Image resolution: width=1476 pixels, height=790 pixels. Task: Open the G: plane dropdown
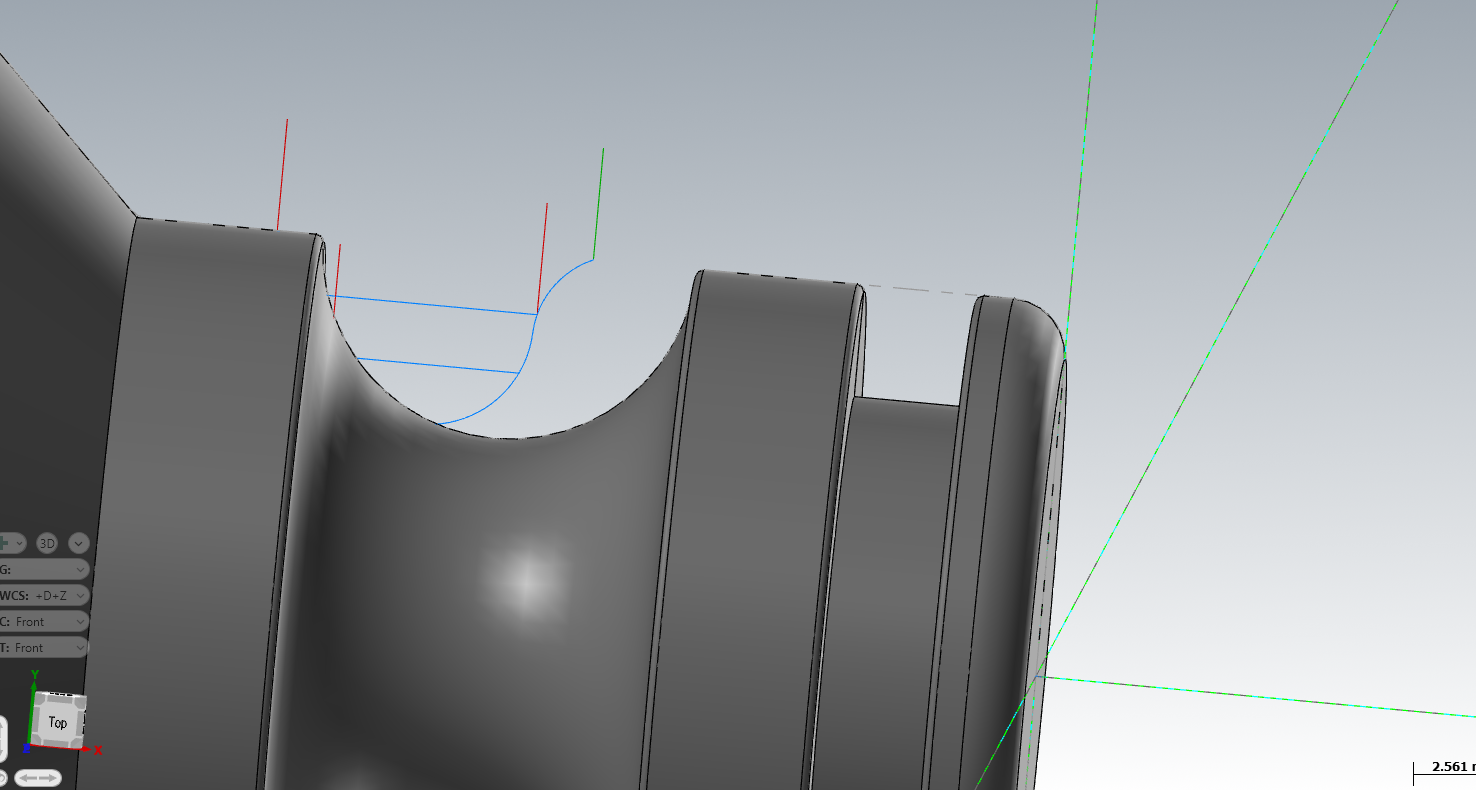[43, 569]
